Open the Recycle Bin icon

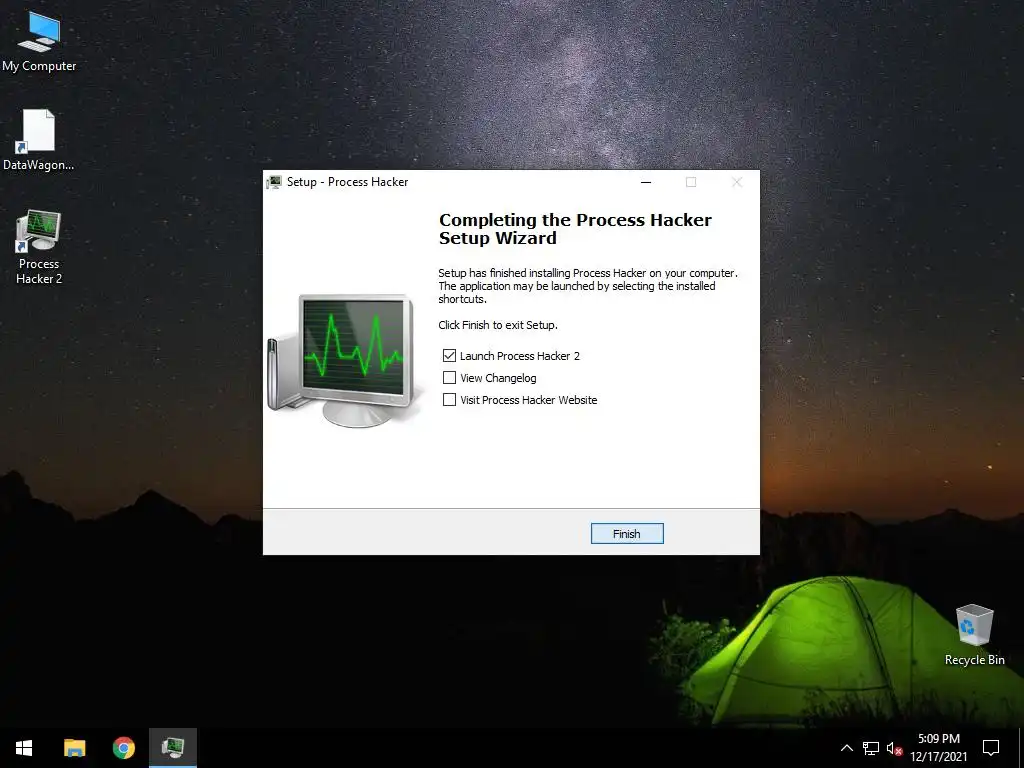pyautogui.click(x=974, y=635)
